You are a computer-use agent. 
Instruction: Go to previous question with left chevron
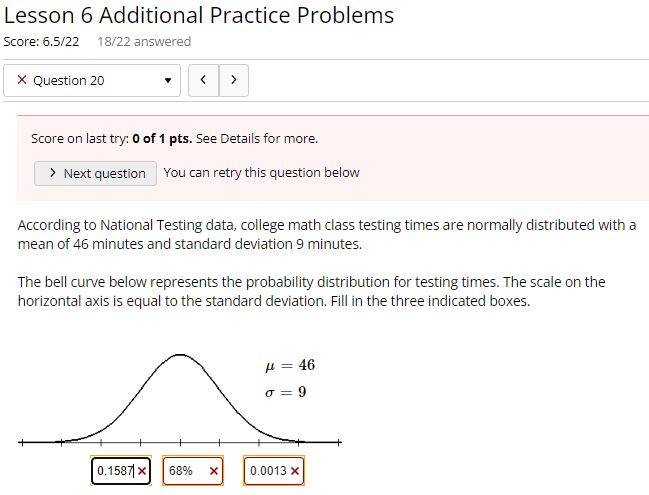tap(203, 80)
